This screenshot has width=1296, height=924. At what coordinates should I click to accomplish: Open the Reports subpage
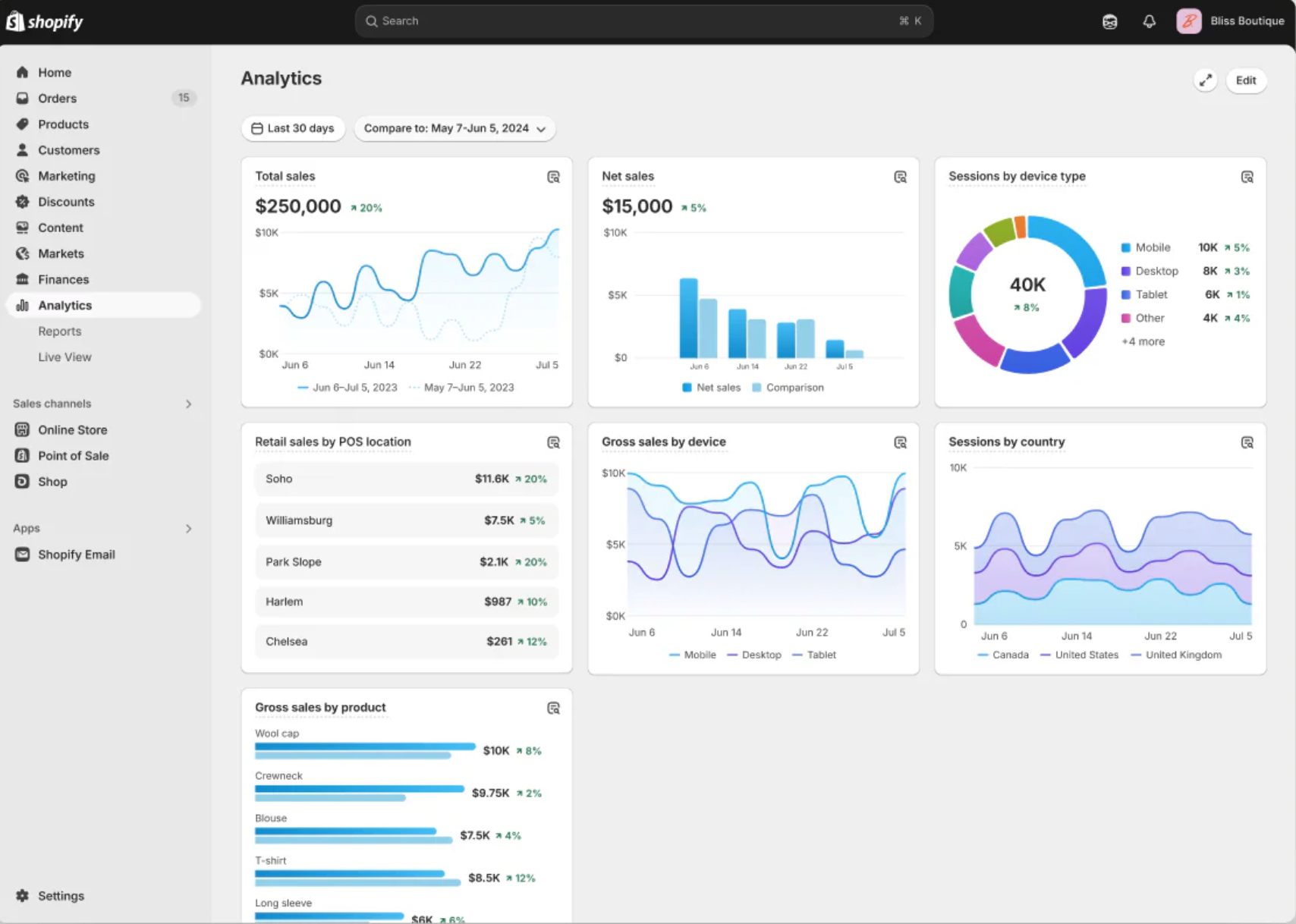tap(60, 331)
